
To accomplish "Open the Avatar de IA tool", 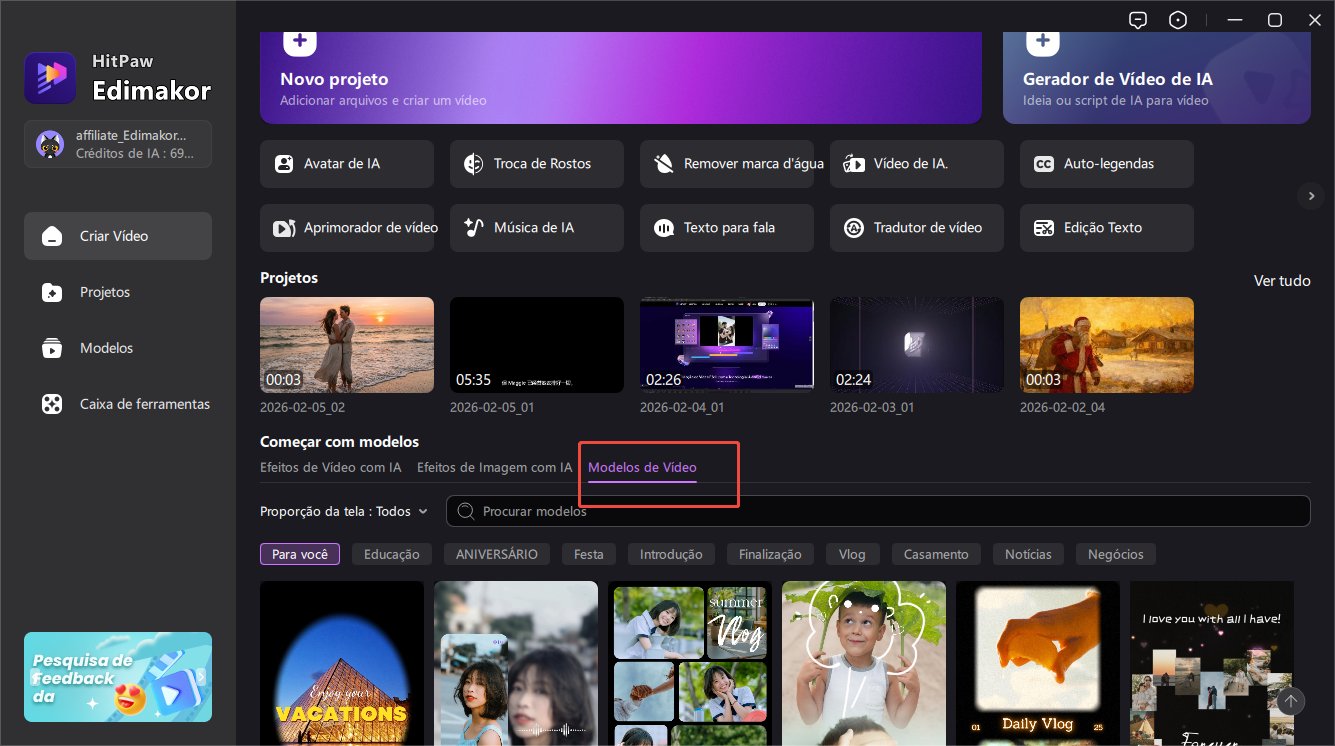I will click(x=346, y=164).
